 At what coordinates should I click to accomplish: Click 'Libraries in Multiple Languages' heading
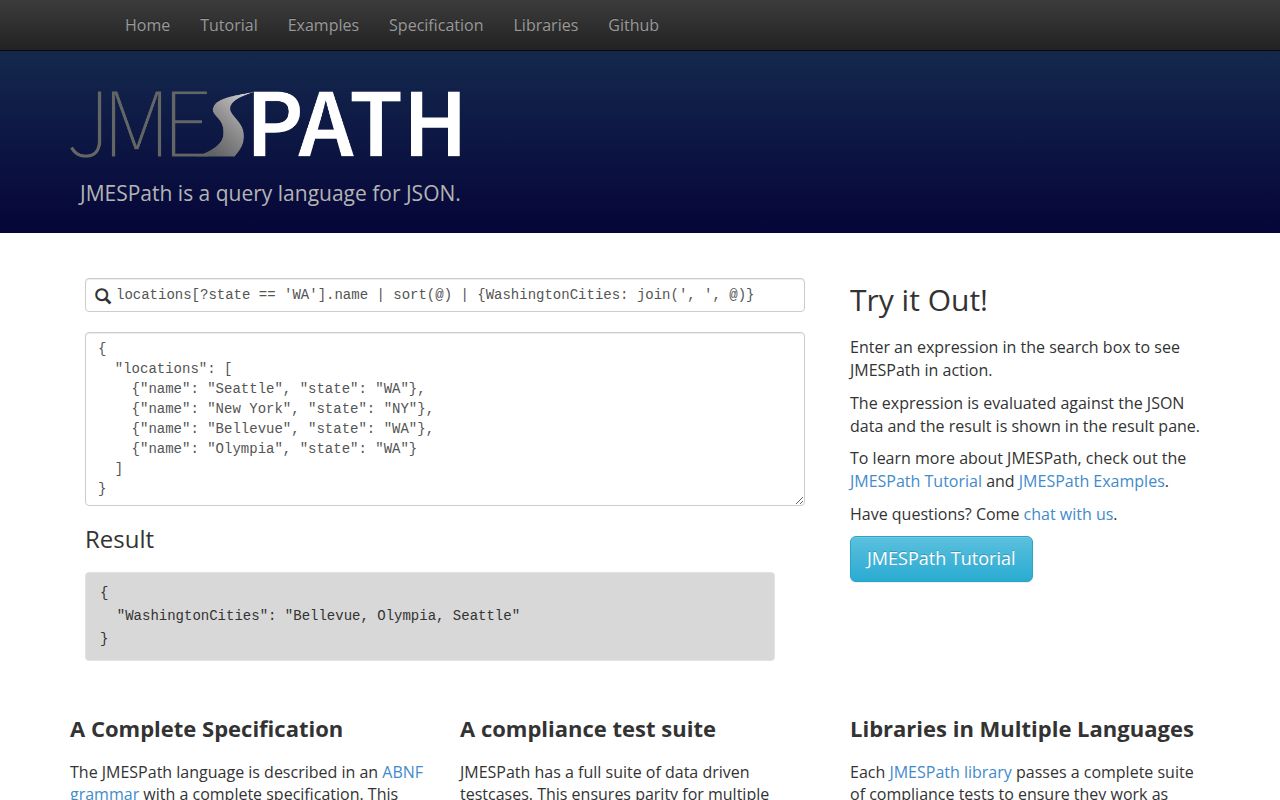(x=1022, y=730)
